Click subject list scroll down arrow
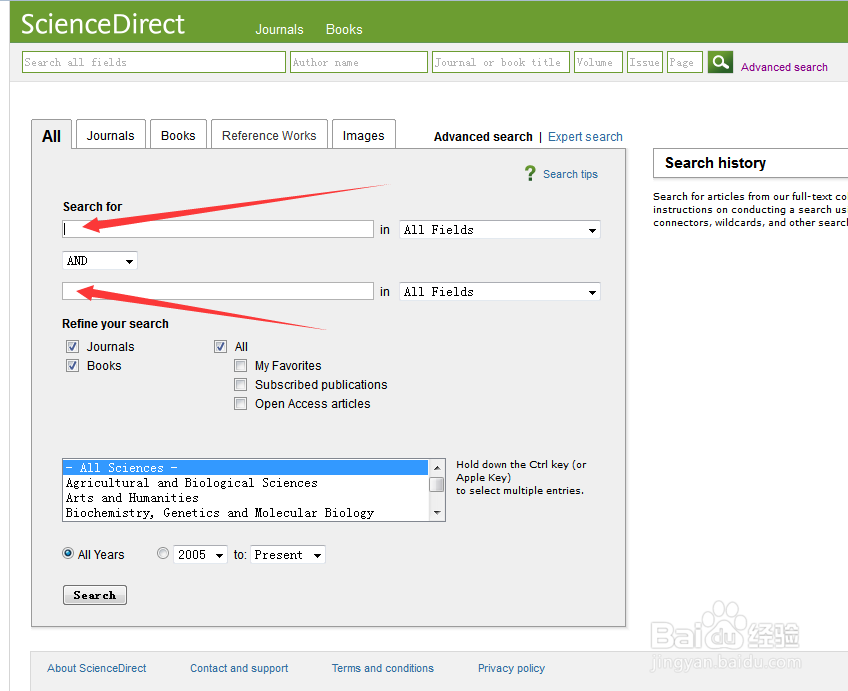Image resolution: width=848 pixels, height=691 pixels. click(437, 513)
